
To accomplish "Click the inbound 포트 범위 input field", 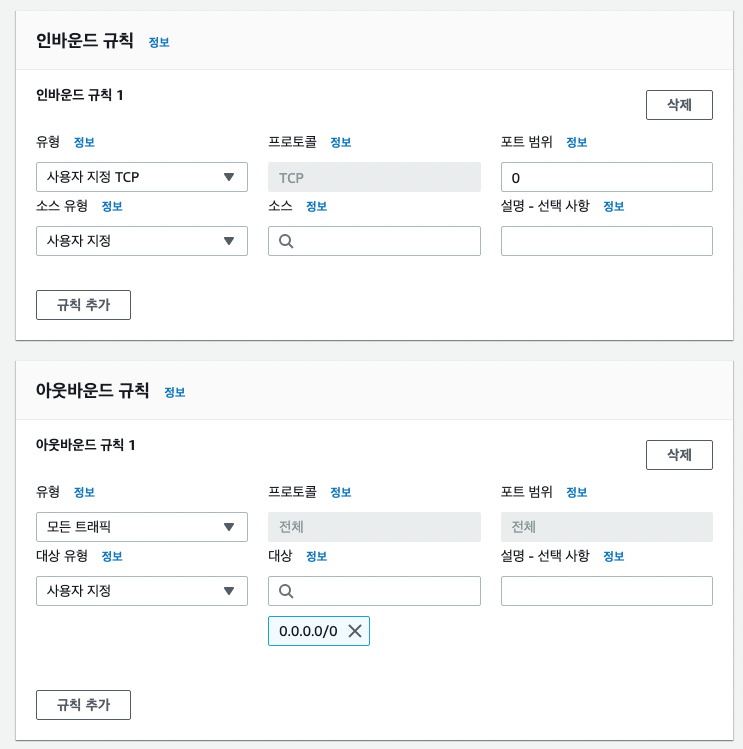I will (607, 177).
